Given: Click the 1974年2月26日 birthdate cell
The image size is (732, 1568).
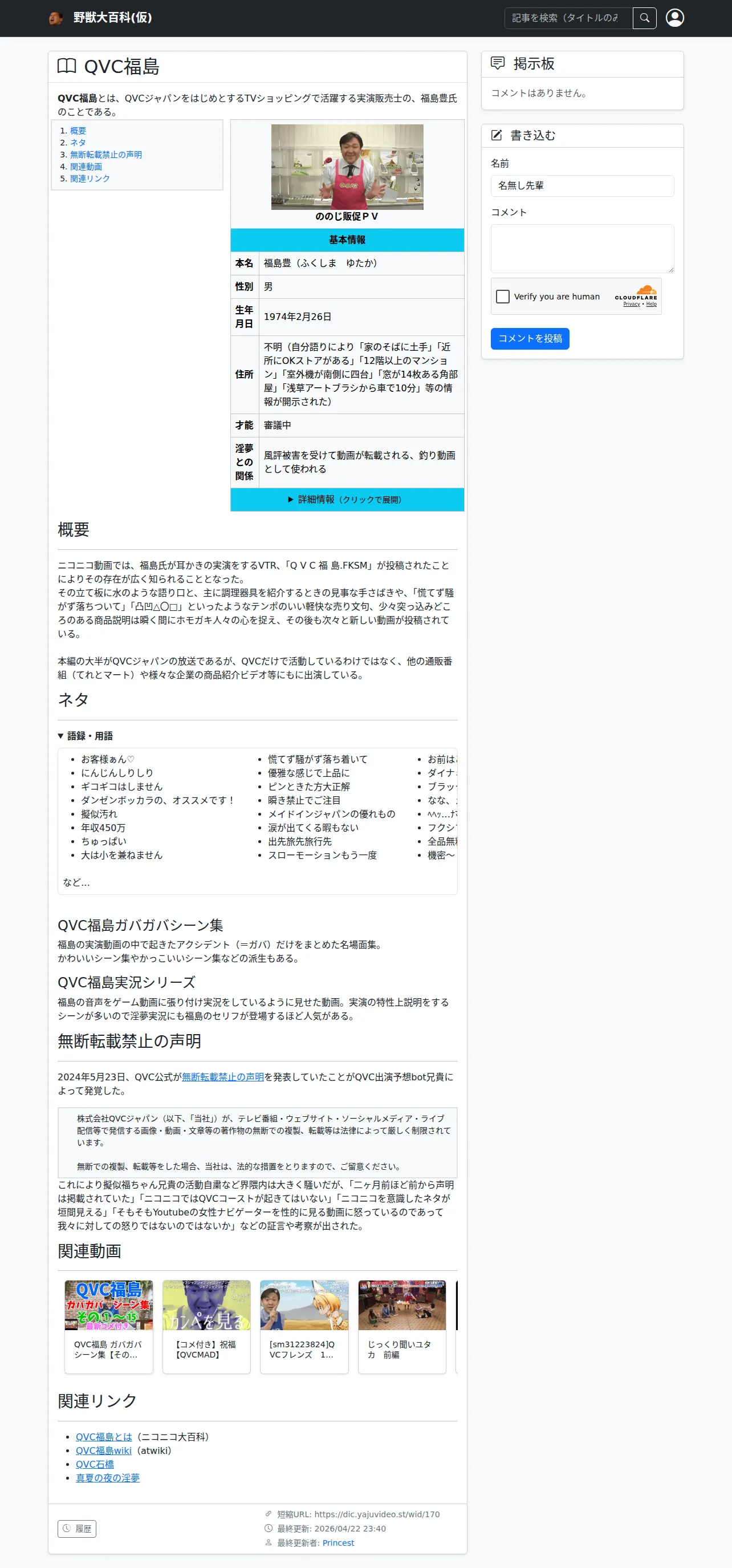Looking at the screenshot, I should point(361,317).
